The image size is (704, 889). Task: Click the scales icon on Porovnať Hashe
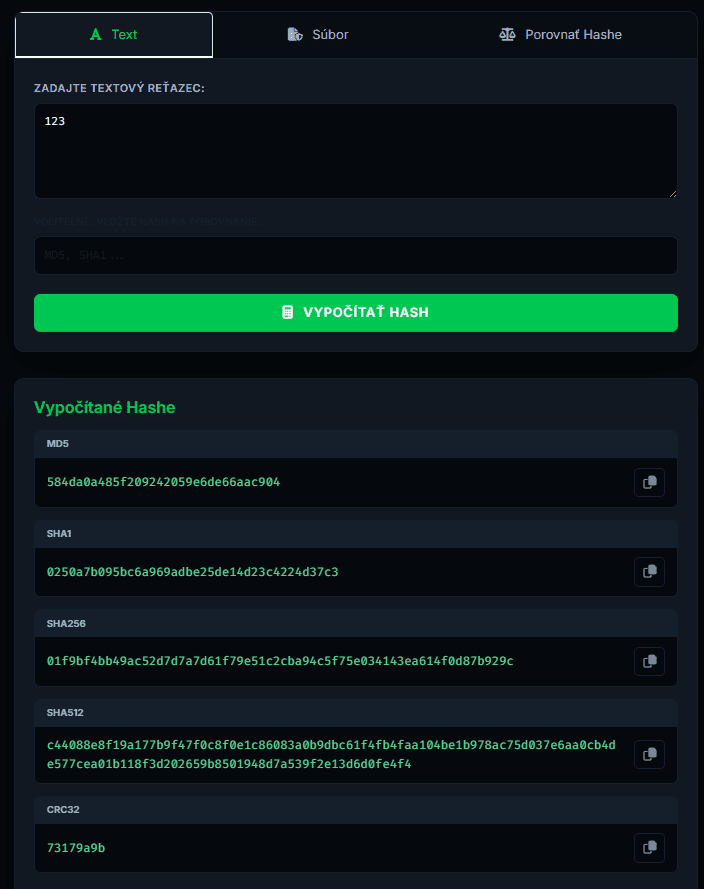[507, 35]
